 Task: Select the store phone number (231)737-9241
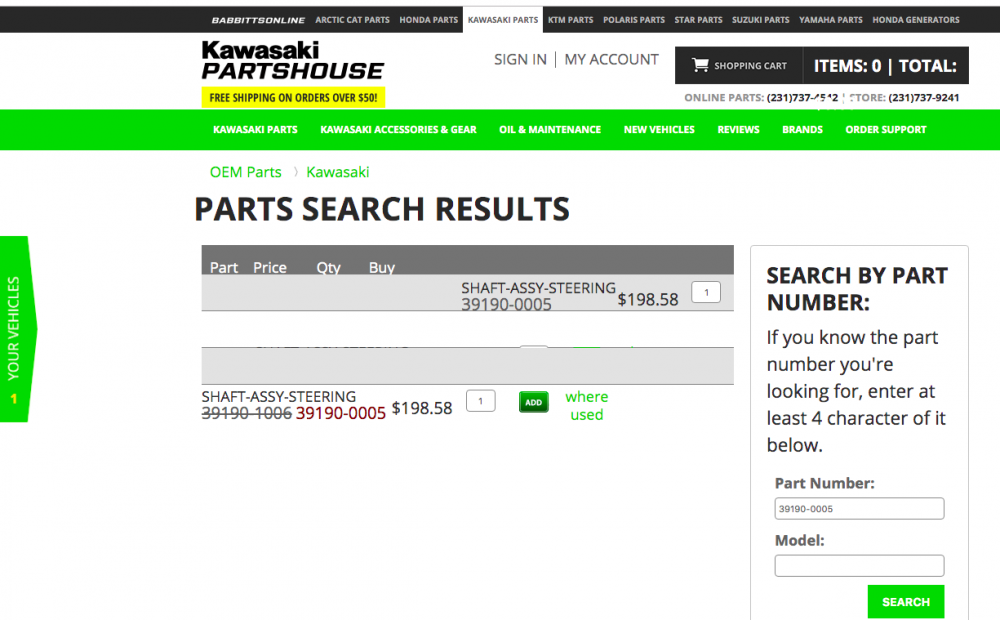(x=923, y=98)
